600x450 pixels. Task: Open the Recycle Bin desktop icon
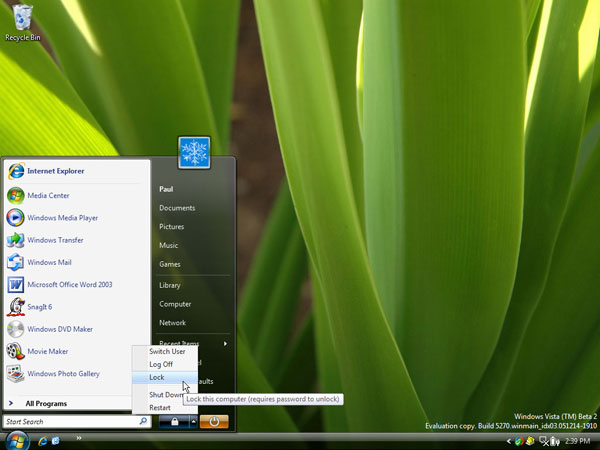pyautogui.click(x=22, y=22)
